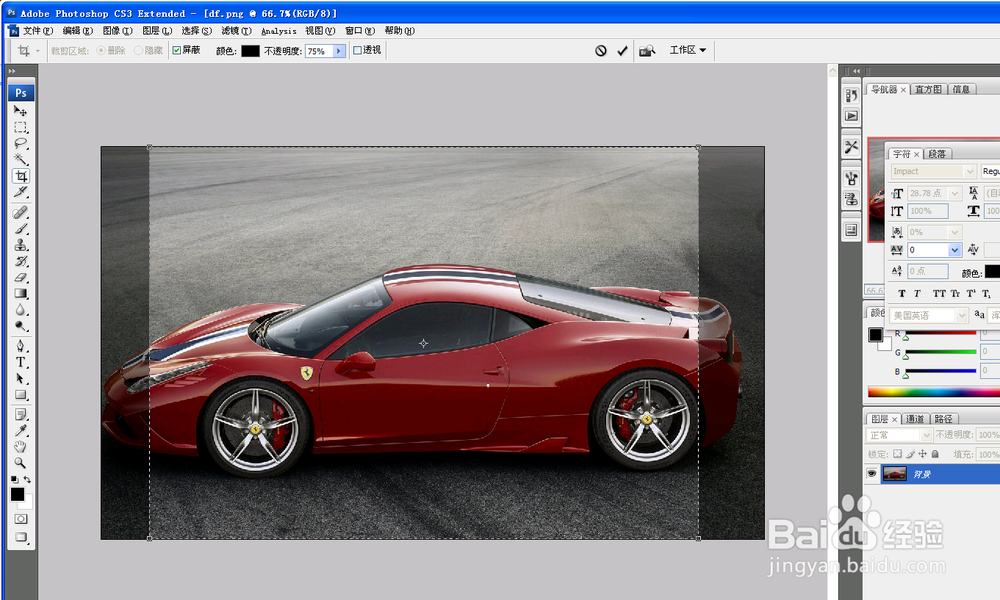Cancel the crop operation icon
Image resolution: width=1000 pixels, height=600 pixels.
pyautogui.click(x=601, y=51)
